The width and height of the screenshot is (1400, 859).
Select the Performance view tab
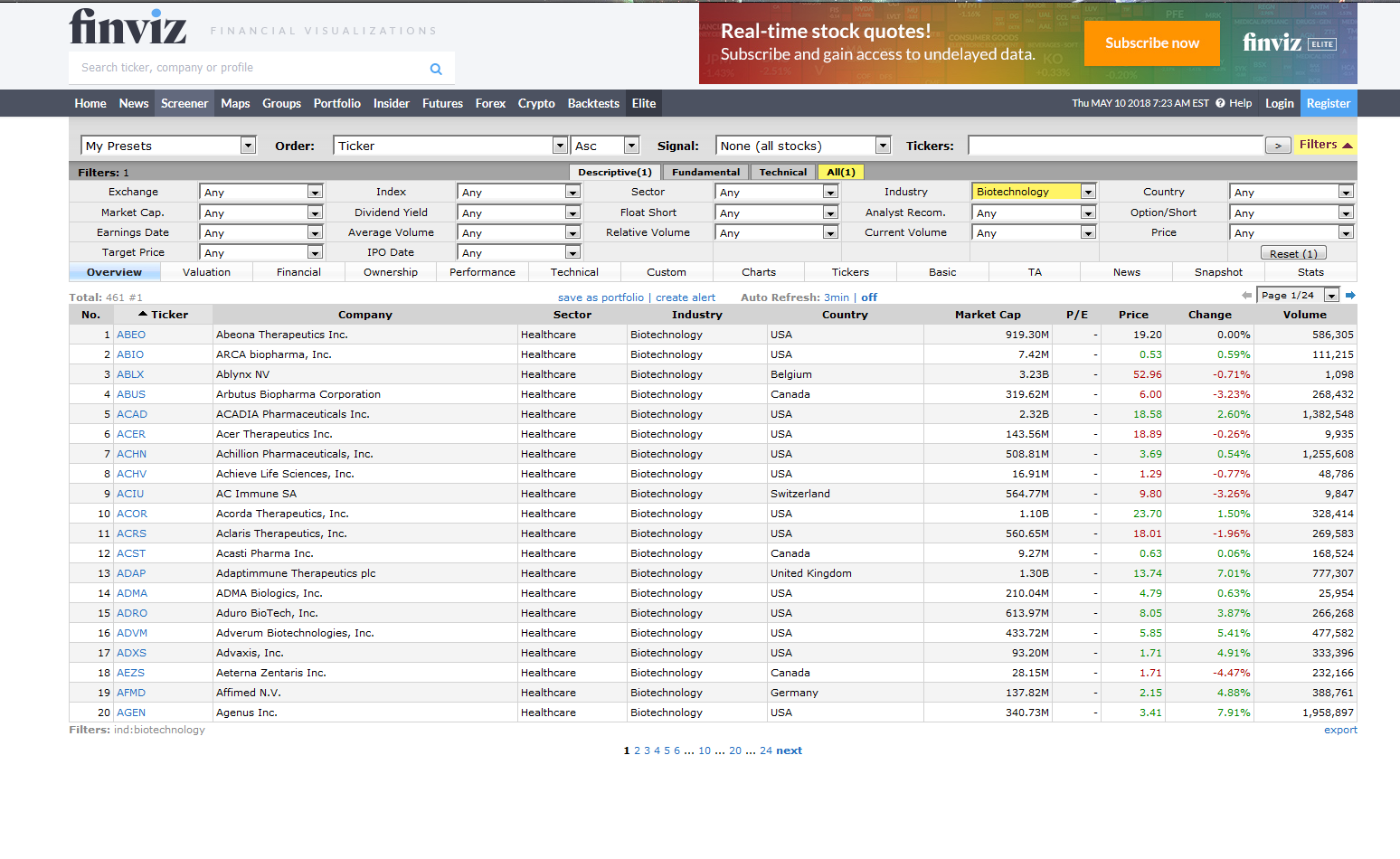tap(483, 272)
